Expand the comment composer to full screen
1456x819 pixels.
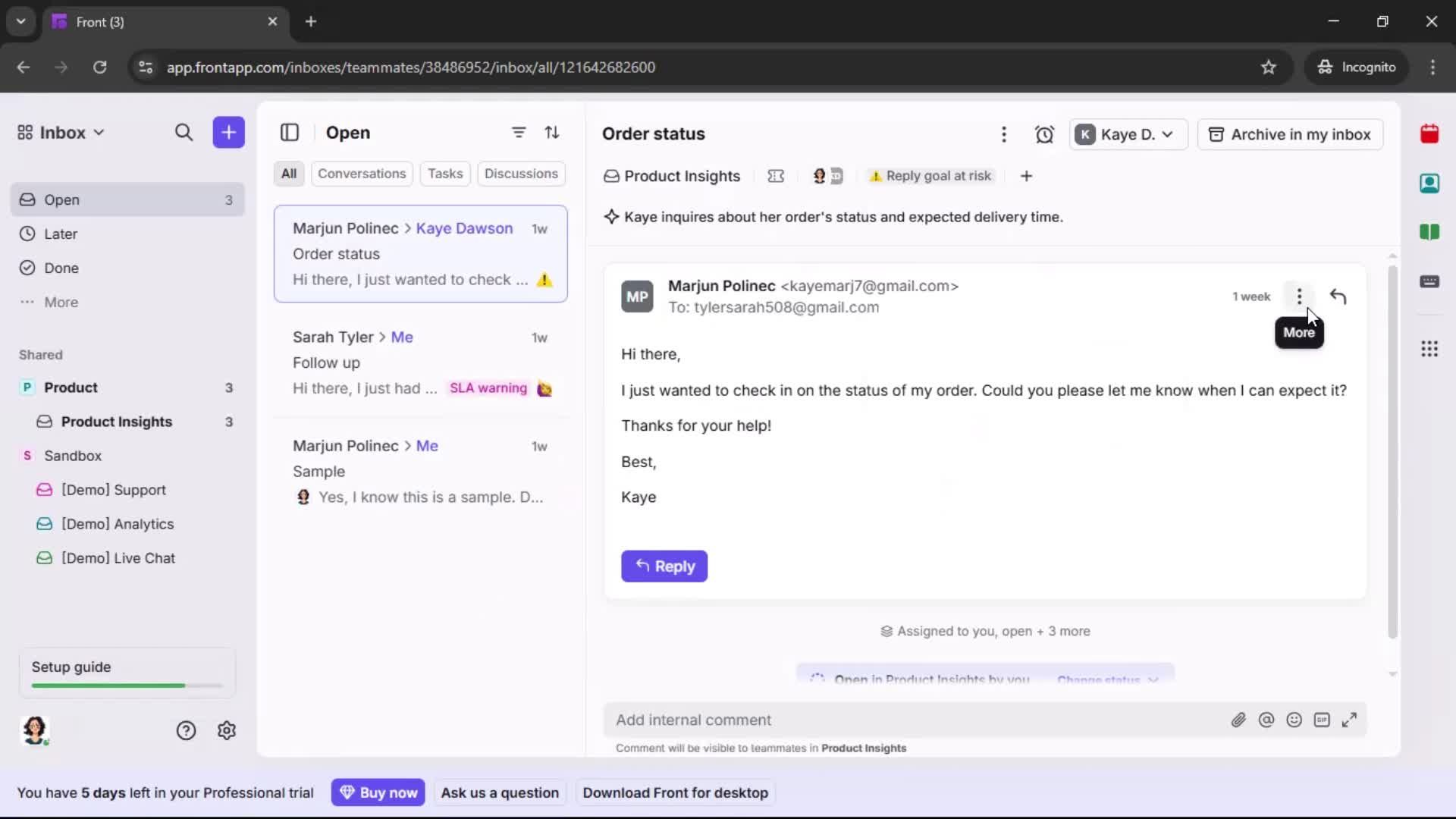(x=1351, y=720)
